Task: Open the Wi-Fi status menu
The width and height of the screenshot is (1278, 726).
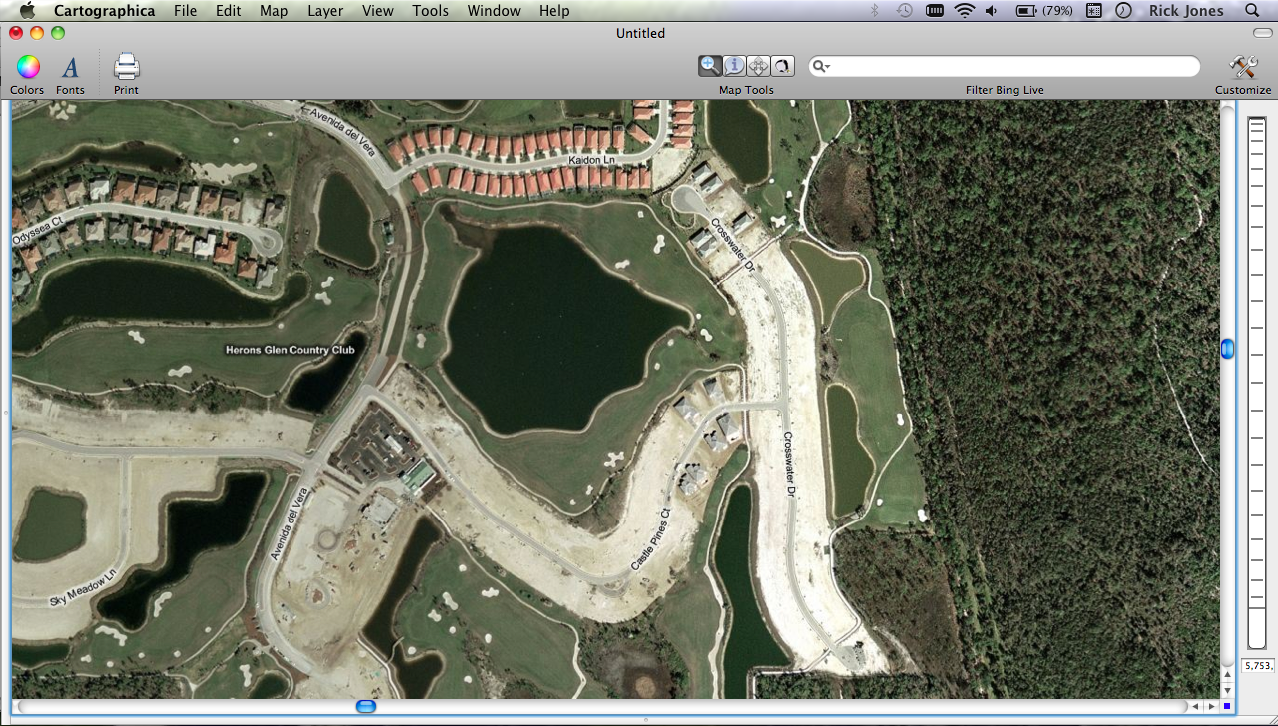Action: pos(964,11)
